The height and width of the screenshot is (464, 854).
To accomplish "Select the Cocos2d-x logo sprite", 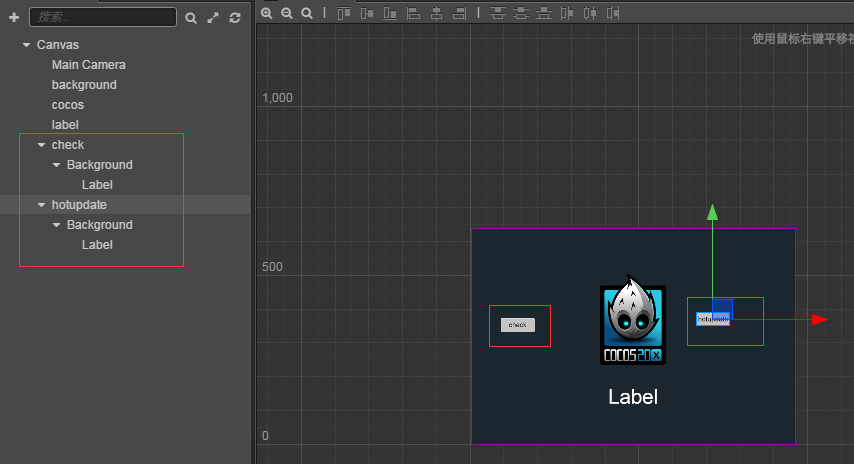I will point(633,320).
